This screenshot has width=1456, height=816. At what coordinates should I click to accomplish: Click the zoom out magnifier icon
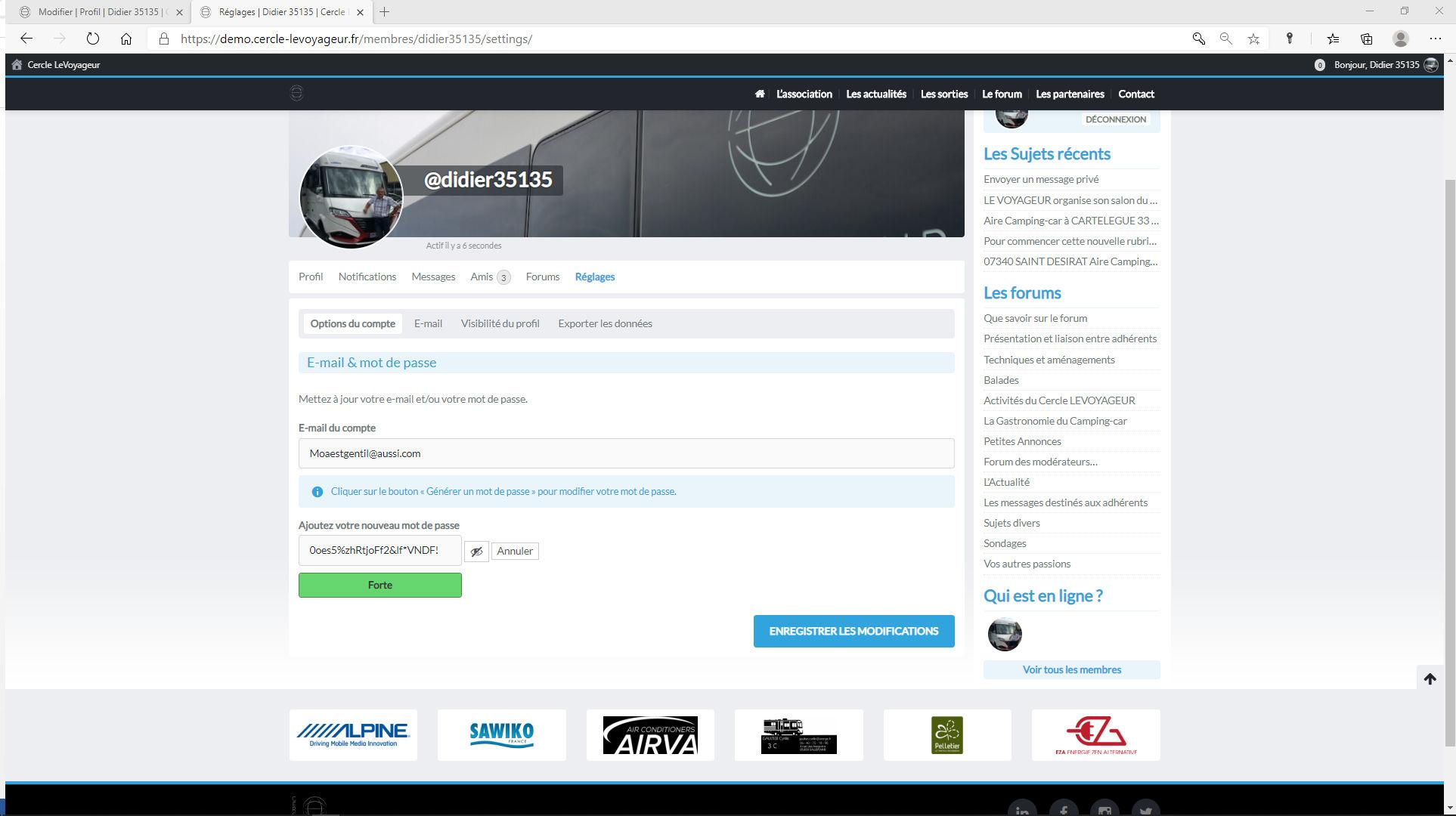(1226, 39)
